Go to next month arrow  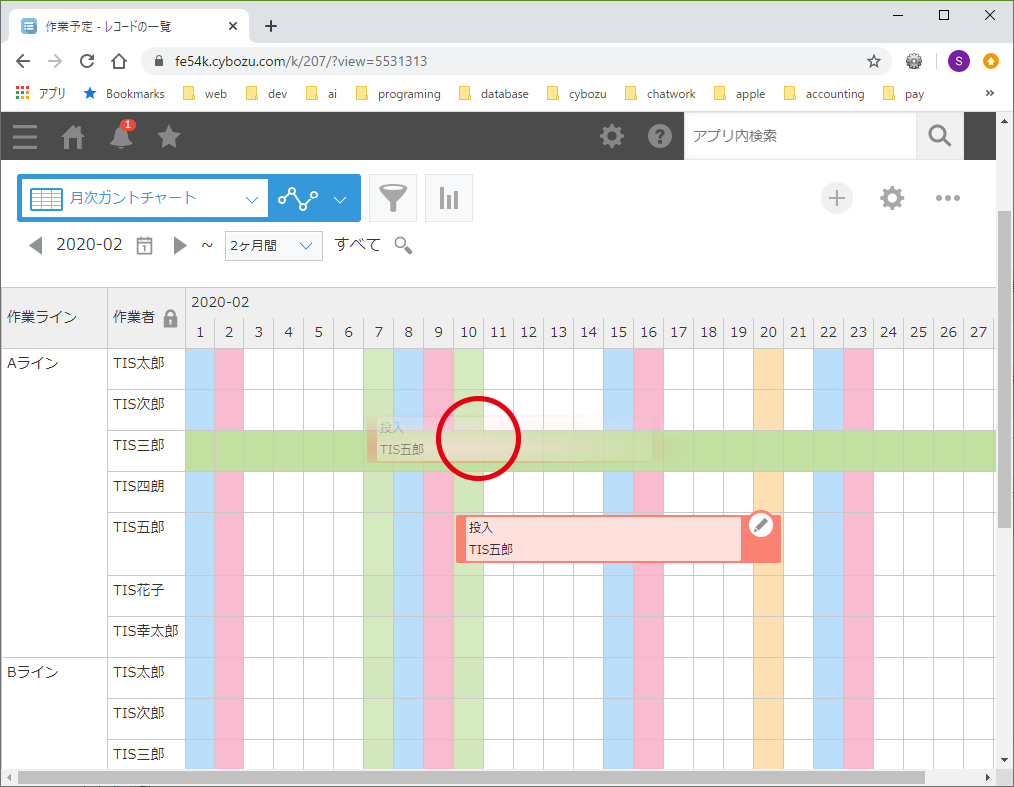click(180, 245)
